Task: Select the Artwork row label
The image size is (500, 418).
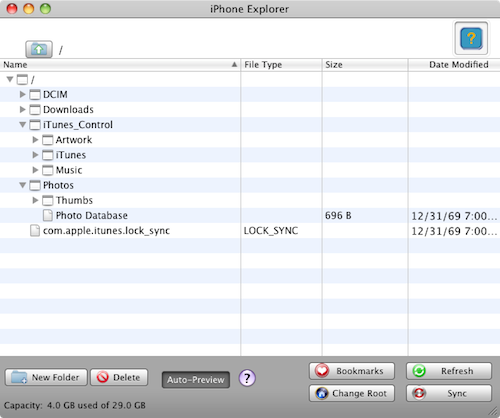Action: coord(74,140)
